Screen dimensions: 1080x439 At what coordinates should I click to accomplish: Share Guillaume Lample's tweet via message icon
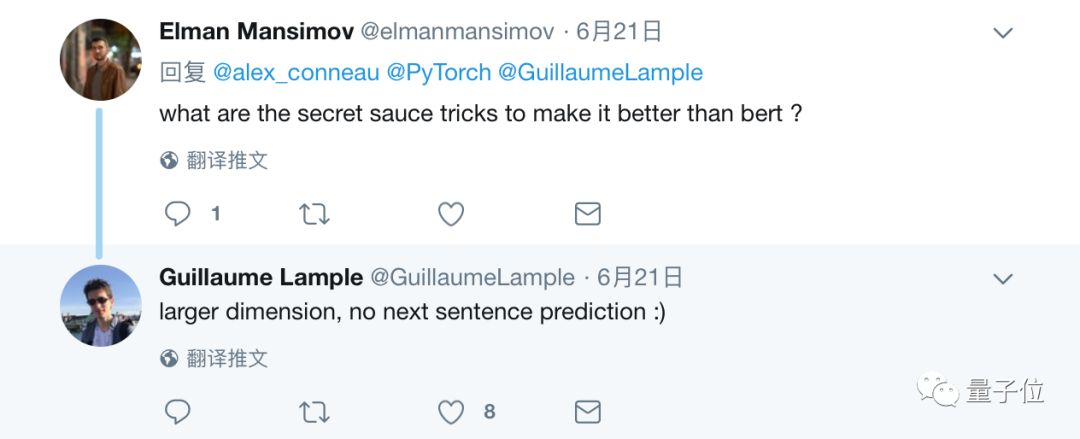587,411
